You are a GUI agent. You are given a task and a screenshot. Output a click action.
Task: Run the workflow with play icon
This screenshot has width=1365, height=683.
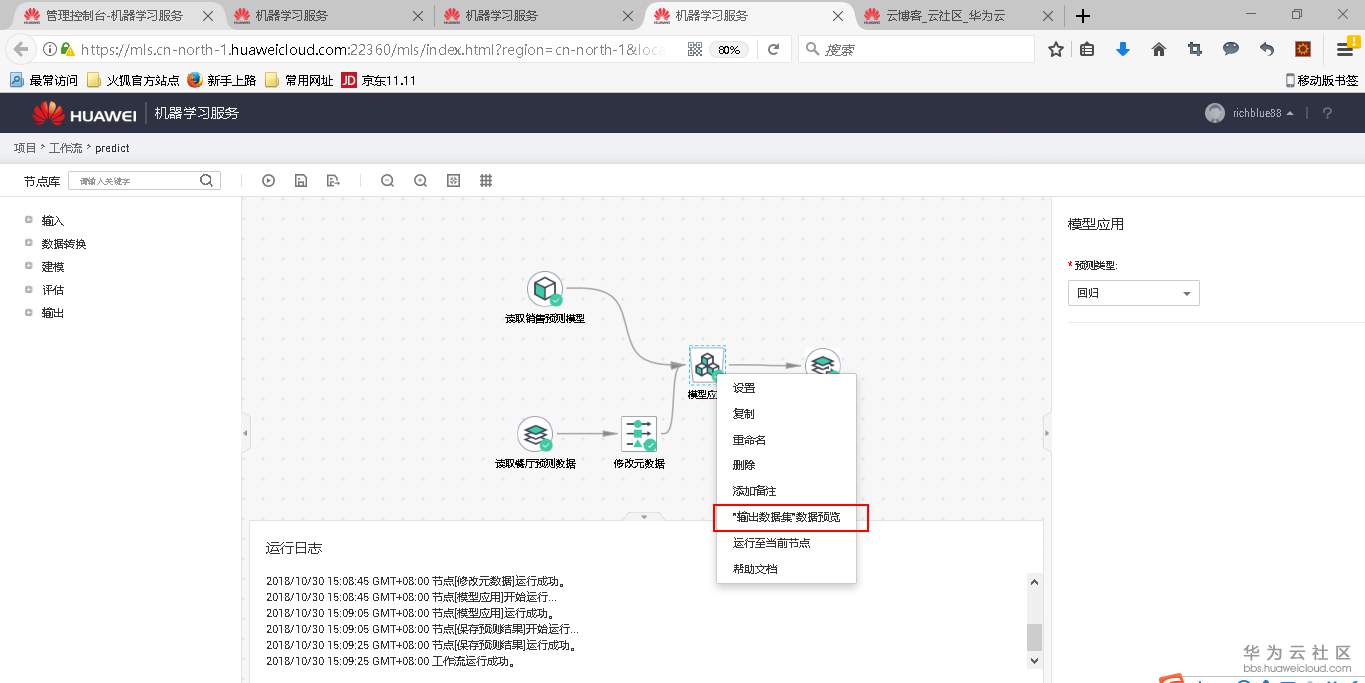tap(268, 181)
